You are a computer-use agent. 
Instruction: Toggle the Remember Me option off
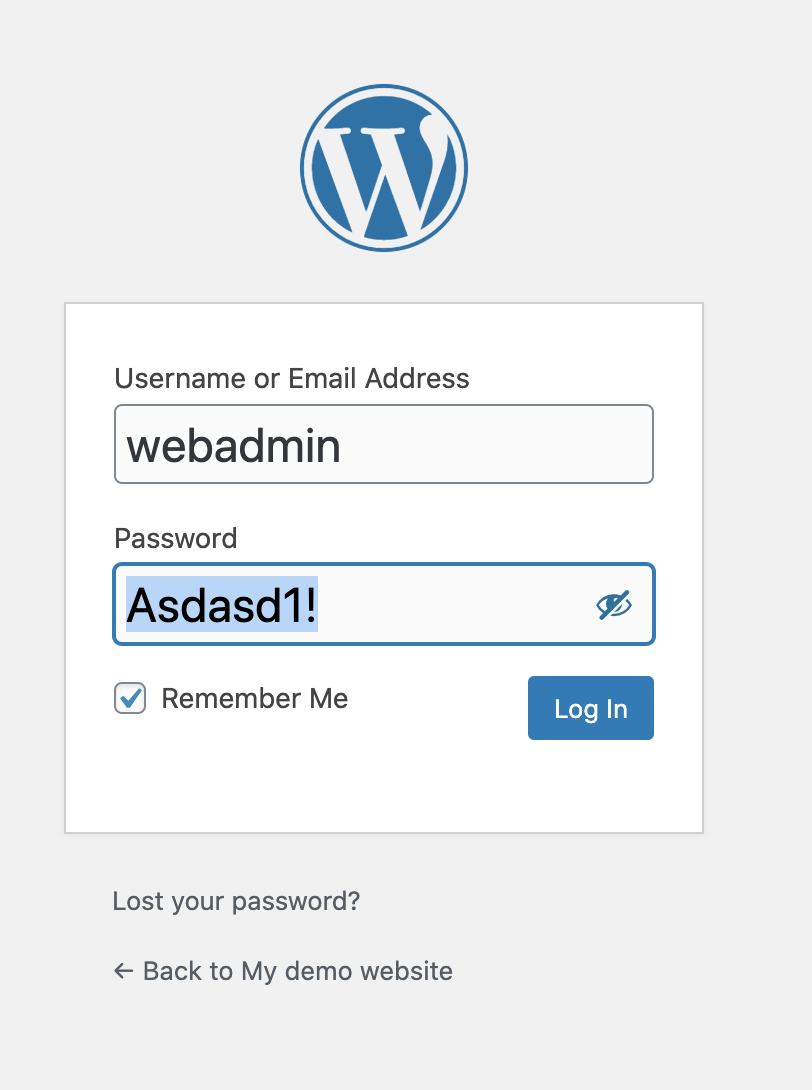(130, 699)
